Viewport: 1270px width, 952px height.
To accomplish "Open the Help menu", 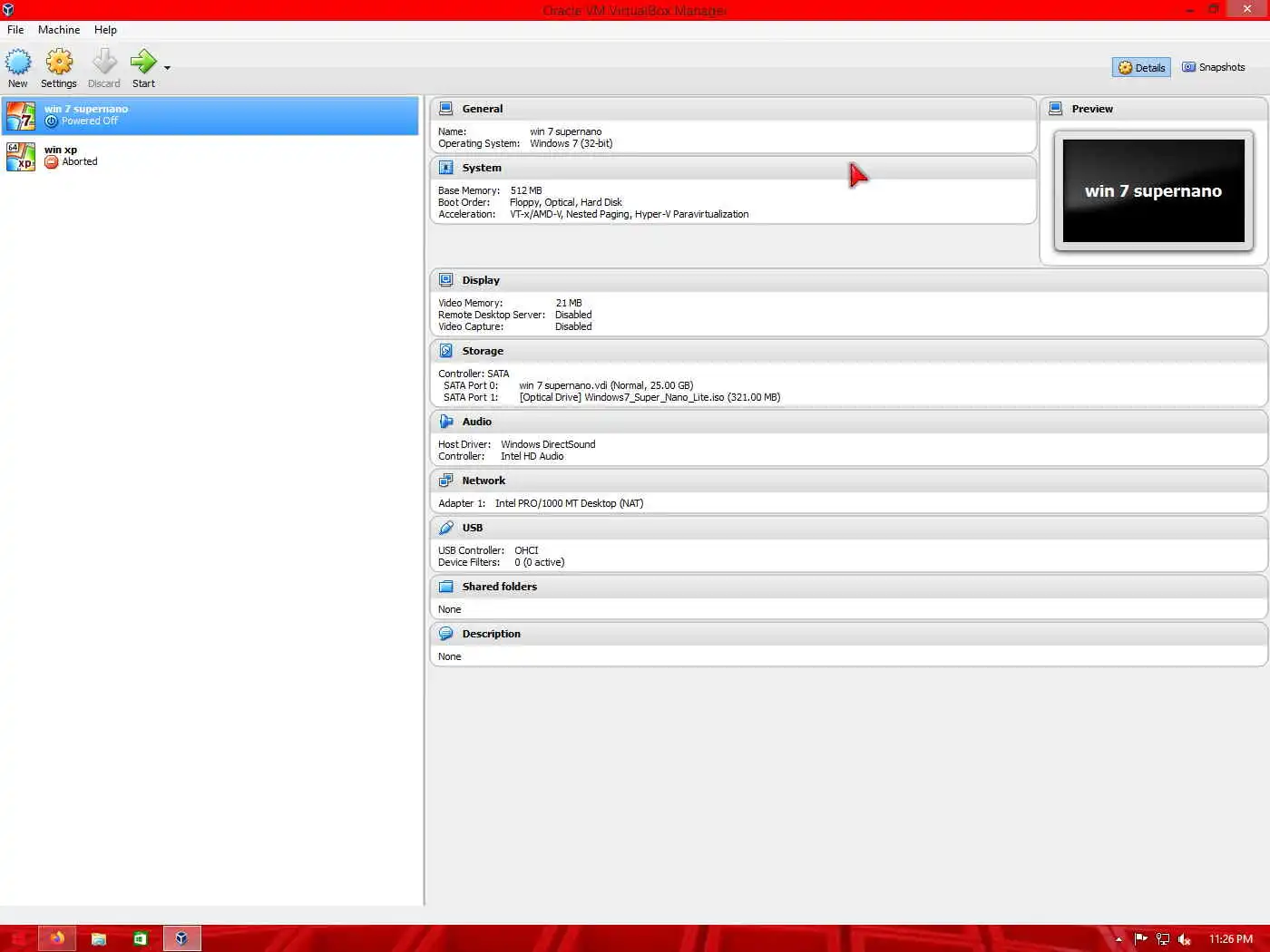I will (x=105, y=30).
